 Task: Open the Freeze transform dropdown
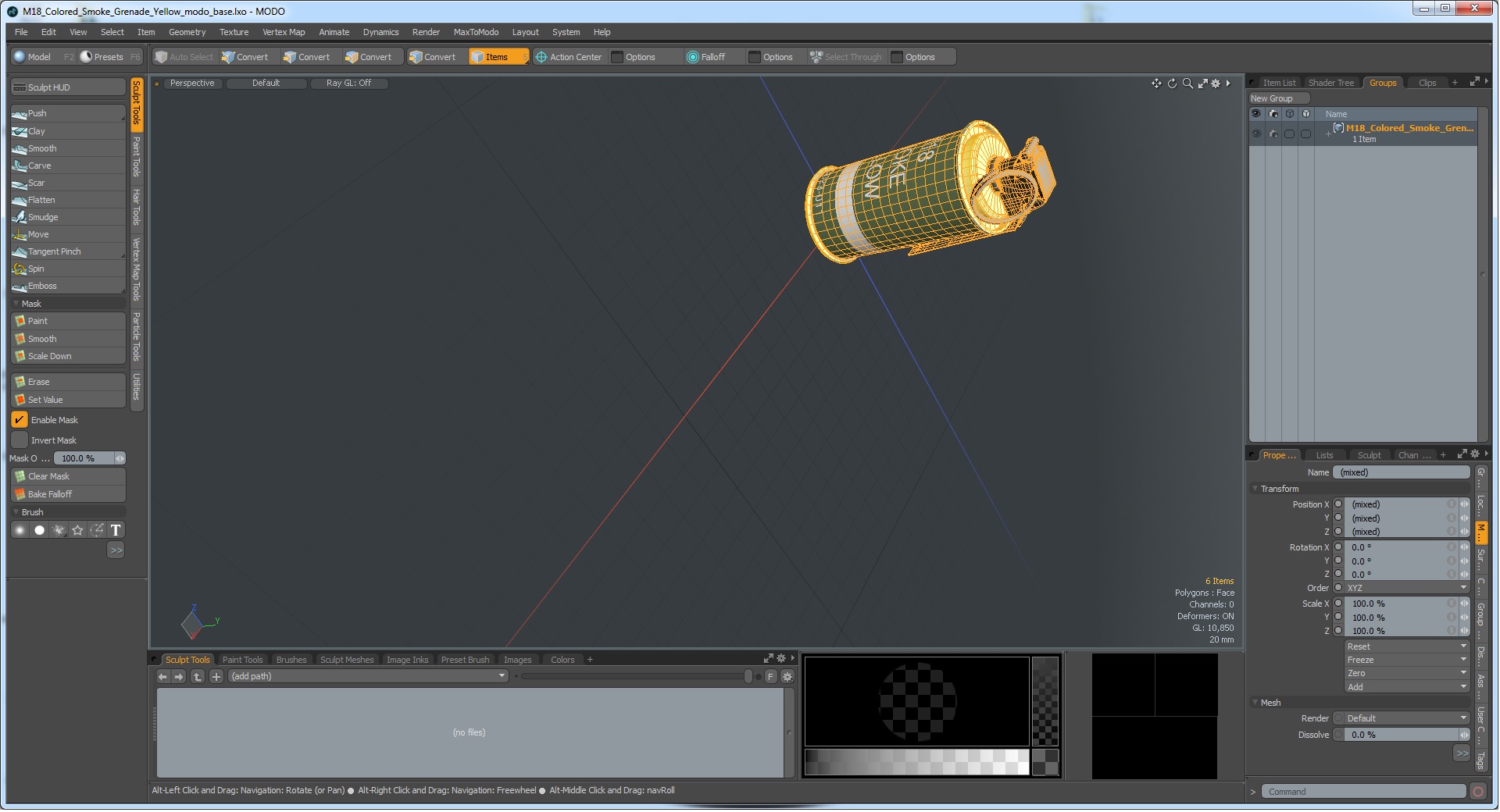[1407, 660]
